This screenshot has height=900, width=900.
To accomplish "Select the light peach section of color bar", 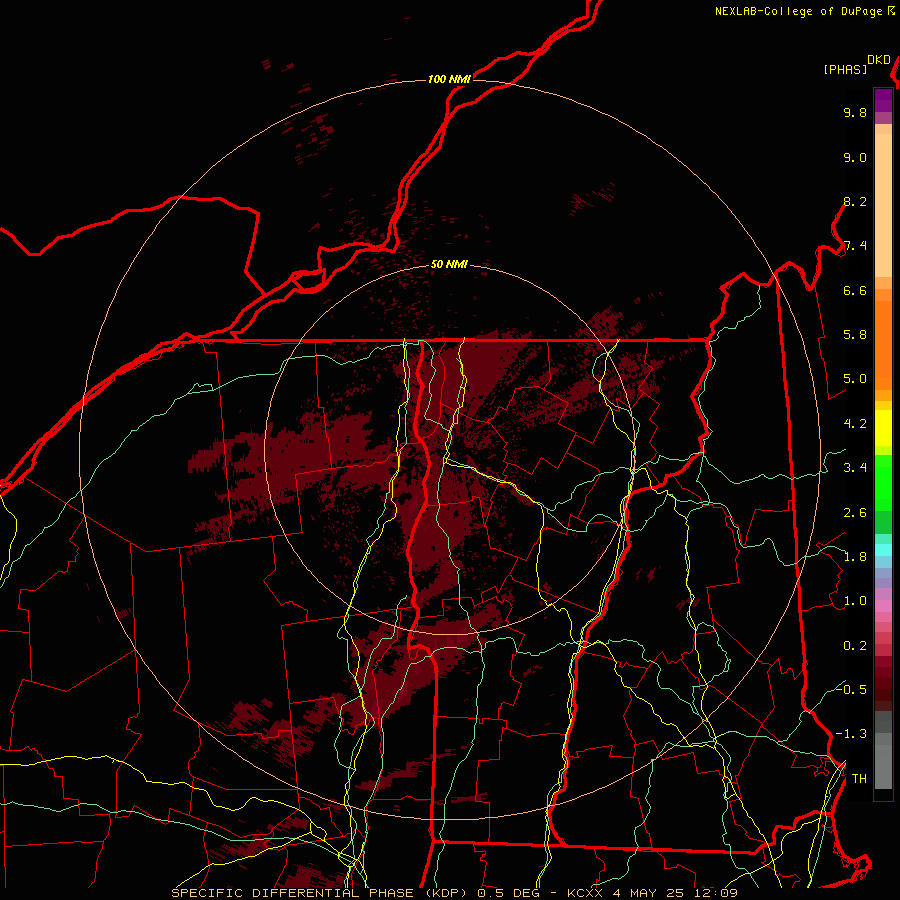I will pos(883,205).
